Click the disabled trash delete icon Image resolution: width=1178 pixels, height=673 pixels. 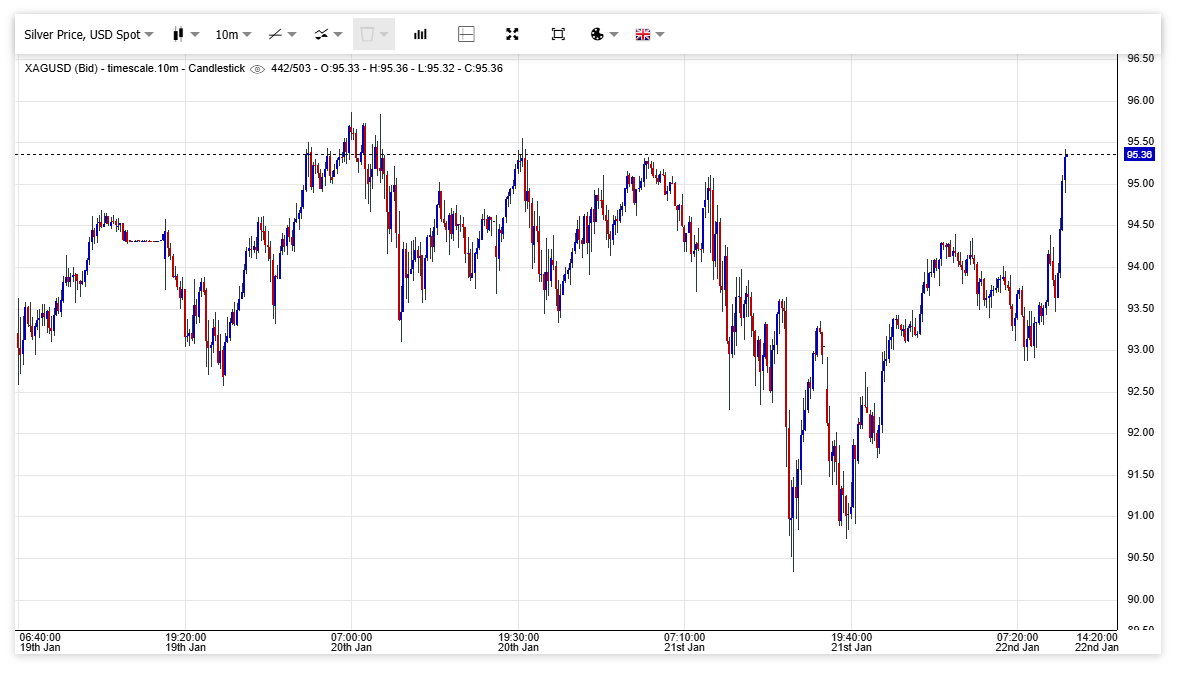click(x=372, y=34)
